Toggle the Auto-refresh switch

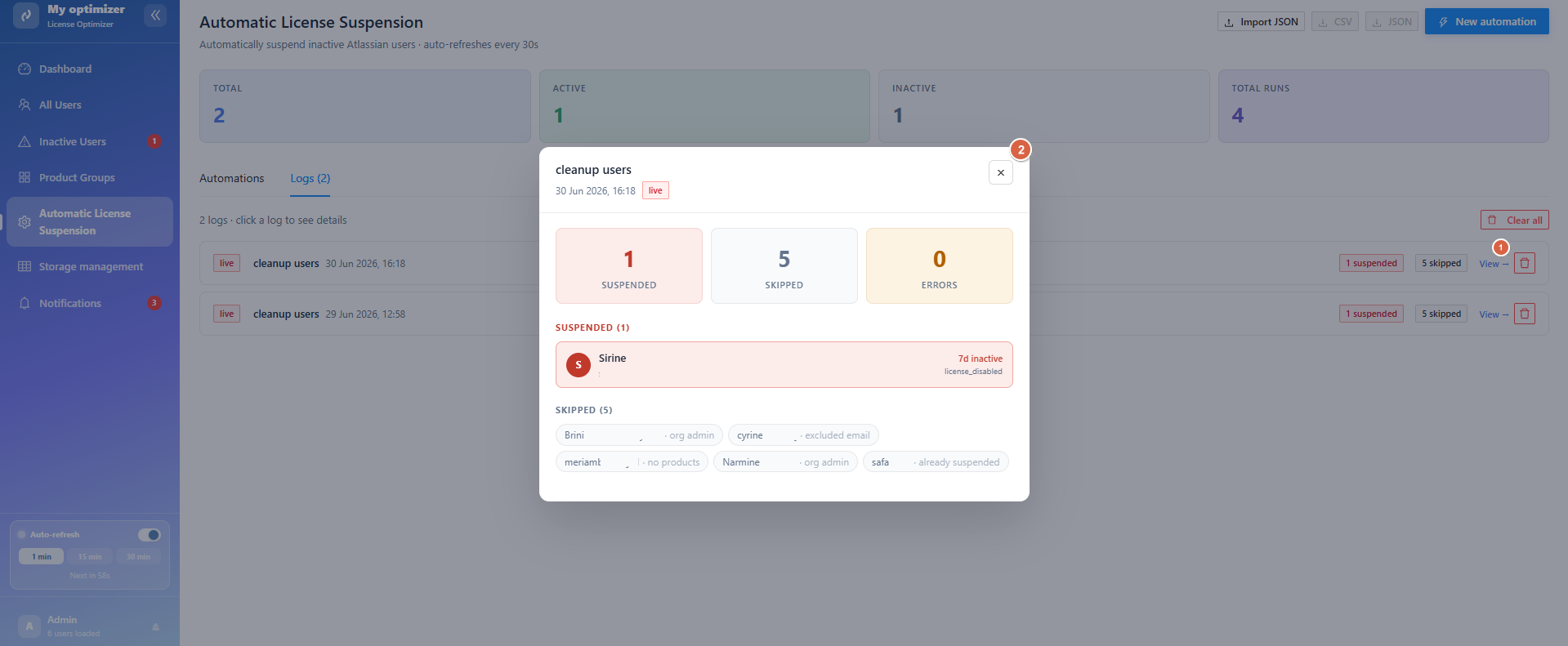(x=150, y=535)
